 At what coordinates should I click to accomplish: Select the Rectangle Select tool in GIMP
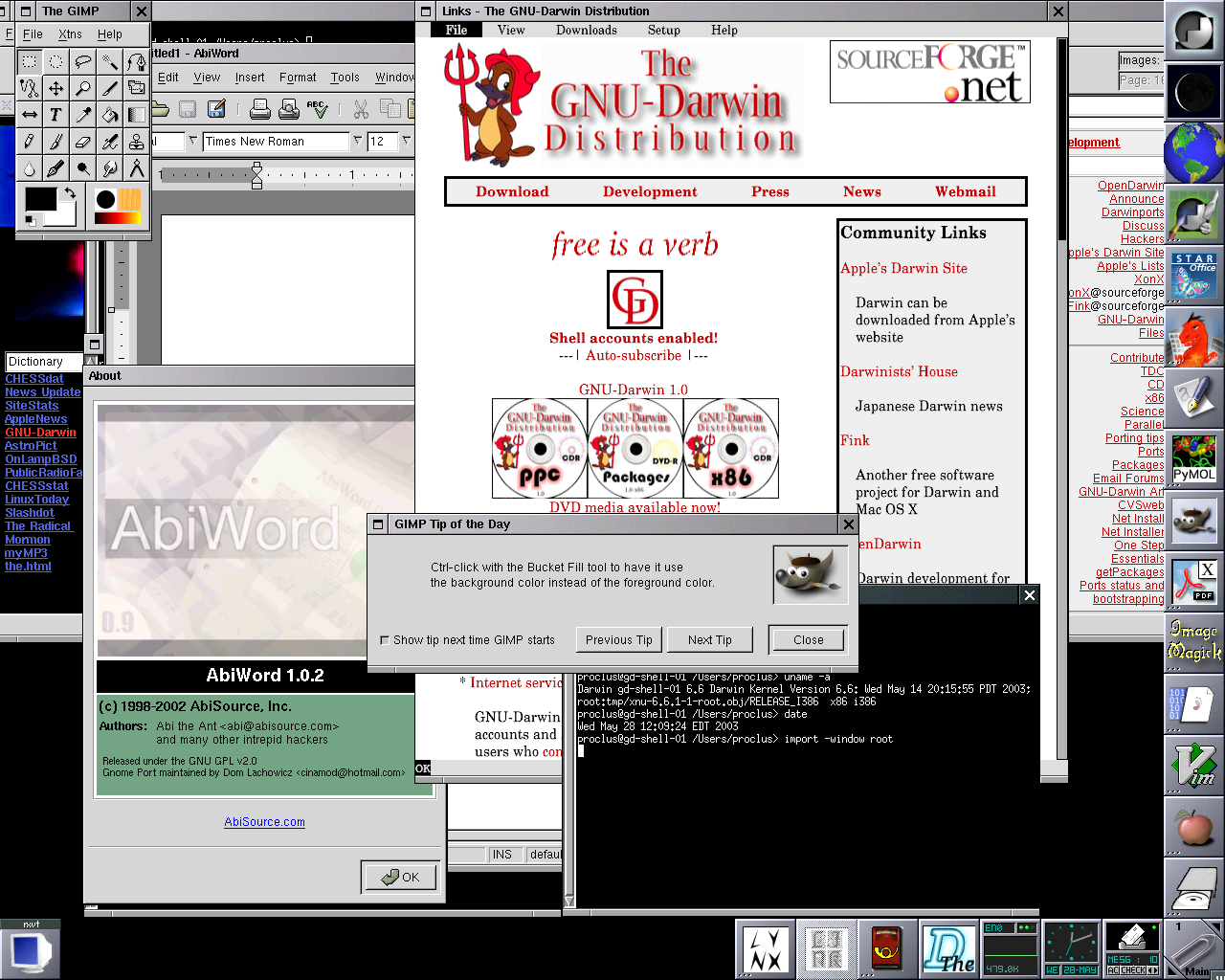pos(30,62)
